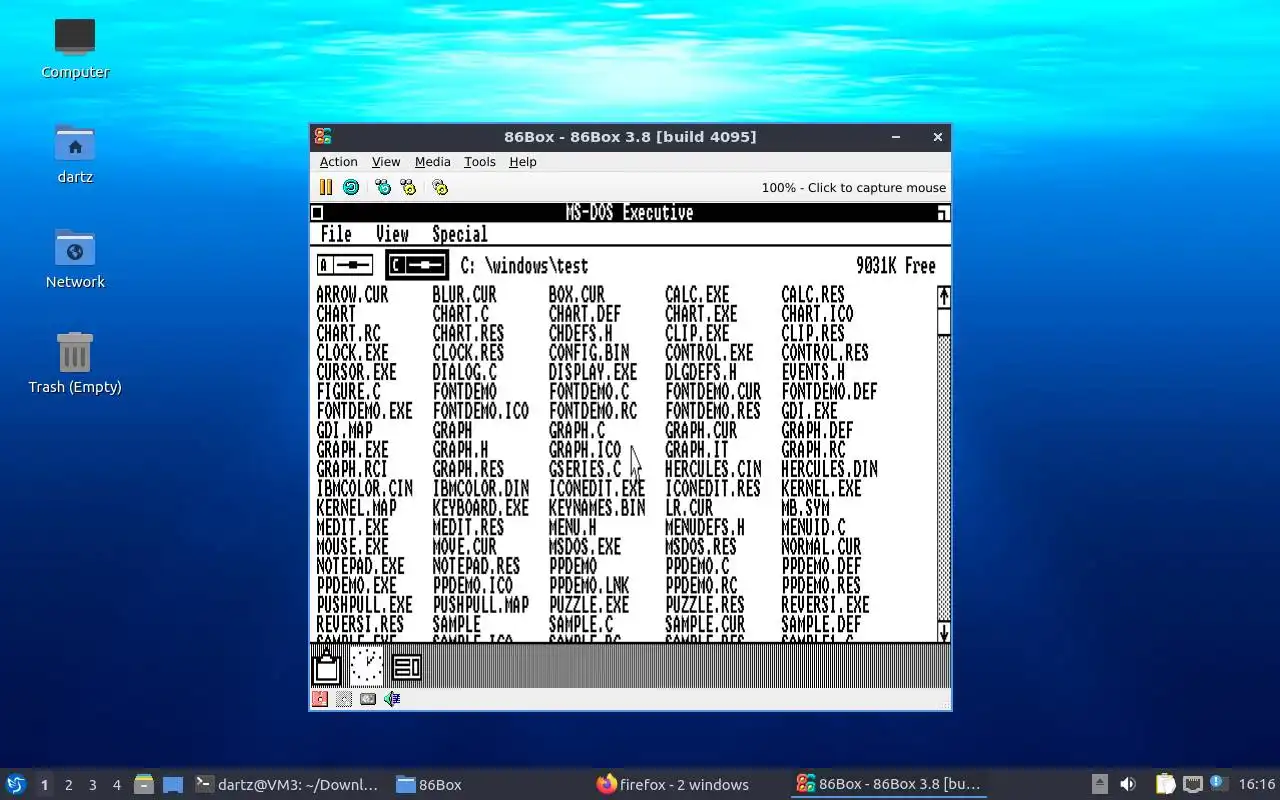Select REVERSI.EXE in the file list
1280x800 pixels.
point(825,606)
